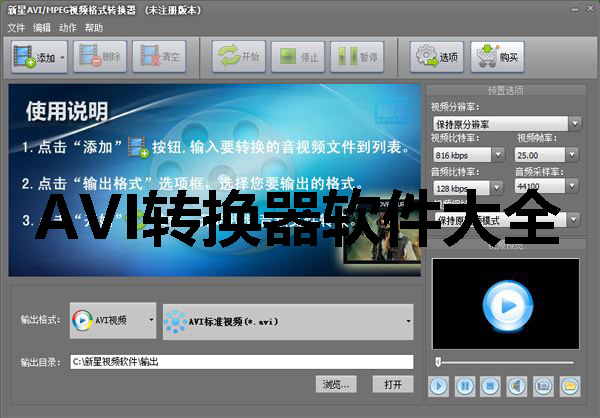Expand the 视频分辨率 dropdown

575,124
